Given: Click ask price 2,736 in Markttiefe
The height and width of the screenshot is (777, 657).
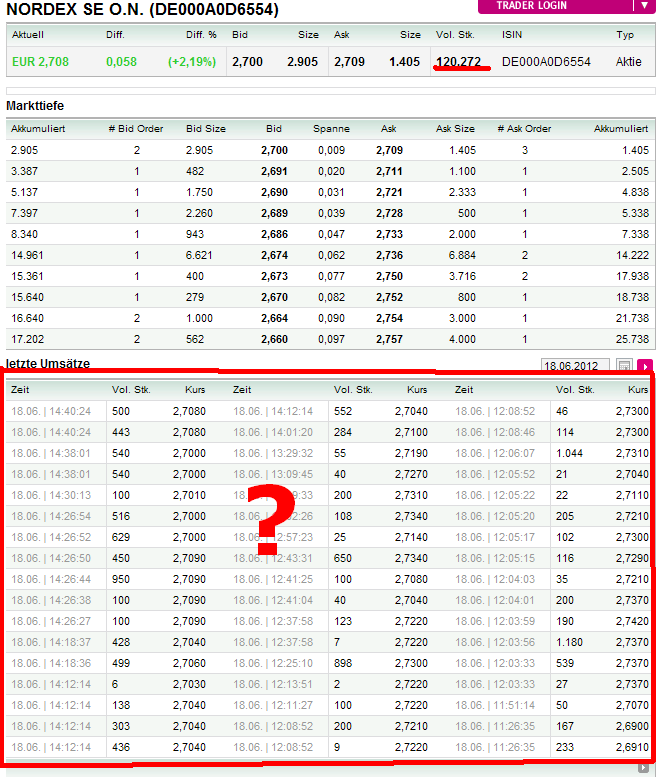Looking at the screenshot, I should pos(389,256).
